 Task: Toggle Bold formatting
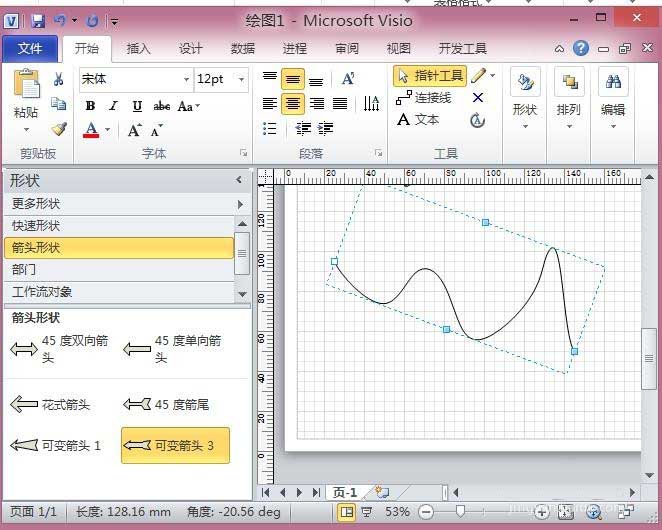pyautogui.click(x=90, y=106)
